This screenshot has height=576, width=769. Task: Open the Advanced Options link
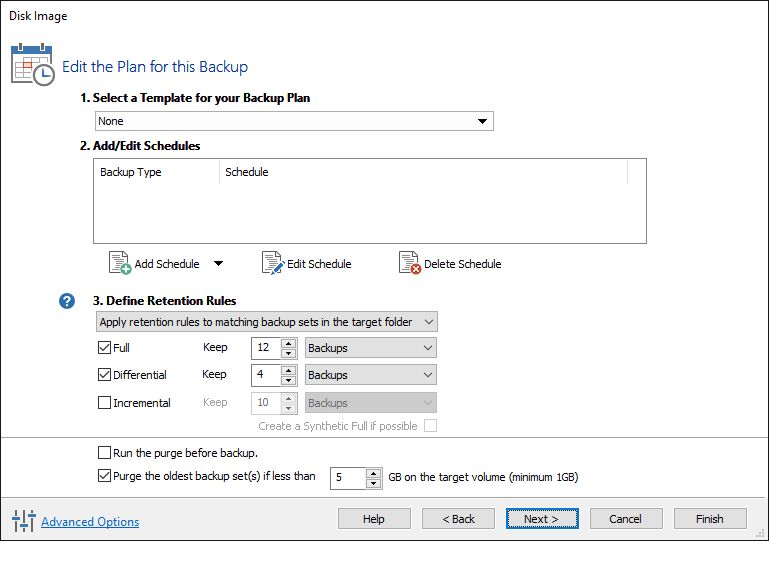pyautogui.click(x=90, y=522)
